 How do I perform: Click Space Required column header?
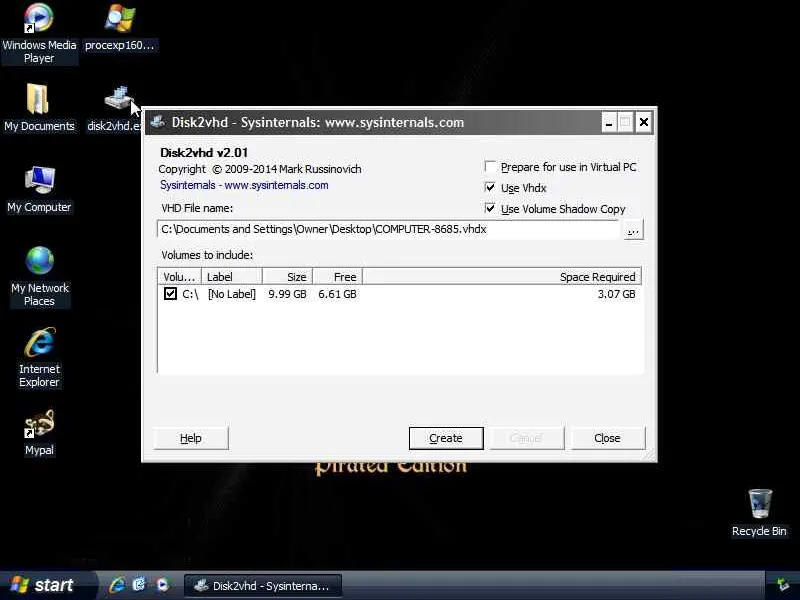(x=502, y=277)
